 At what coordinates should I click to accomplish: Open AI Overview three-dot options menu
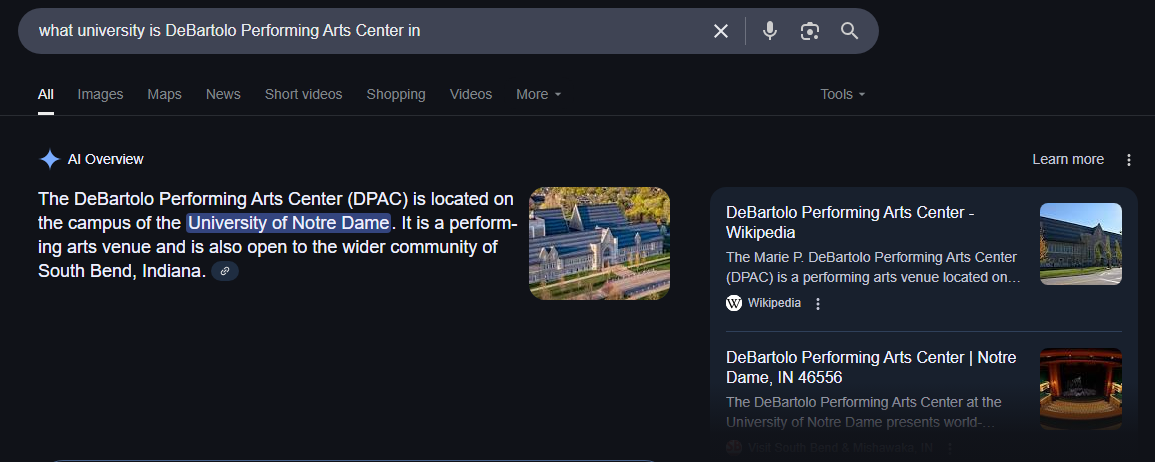coord(1129,160)
